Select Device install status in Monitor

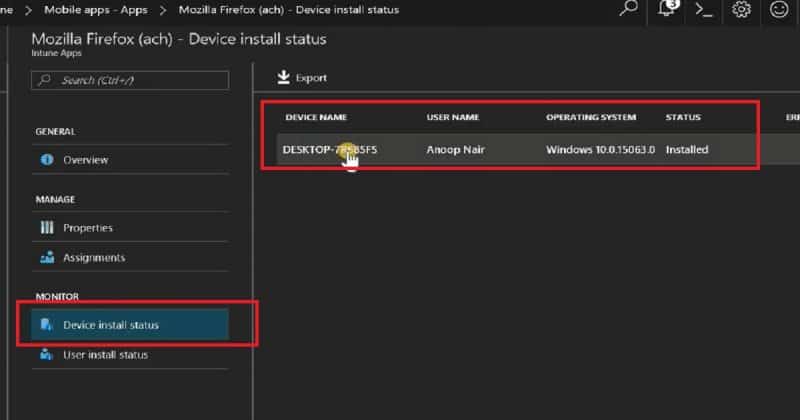coord(130,325)
